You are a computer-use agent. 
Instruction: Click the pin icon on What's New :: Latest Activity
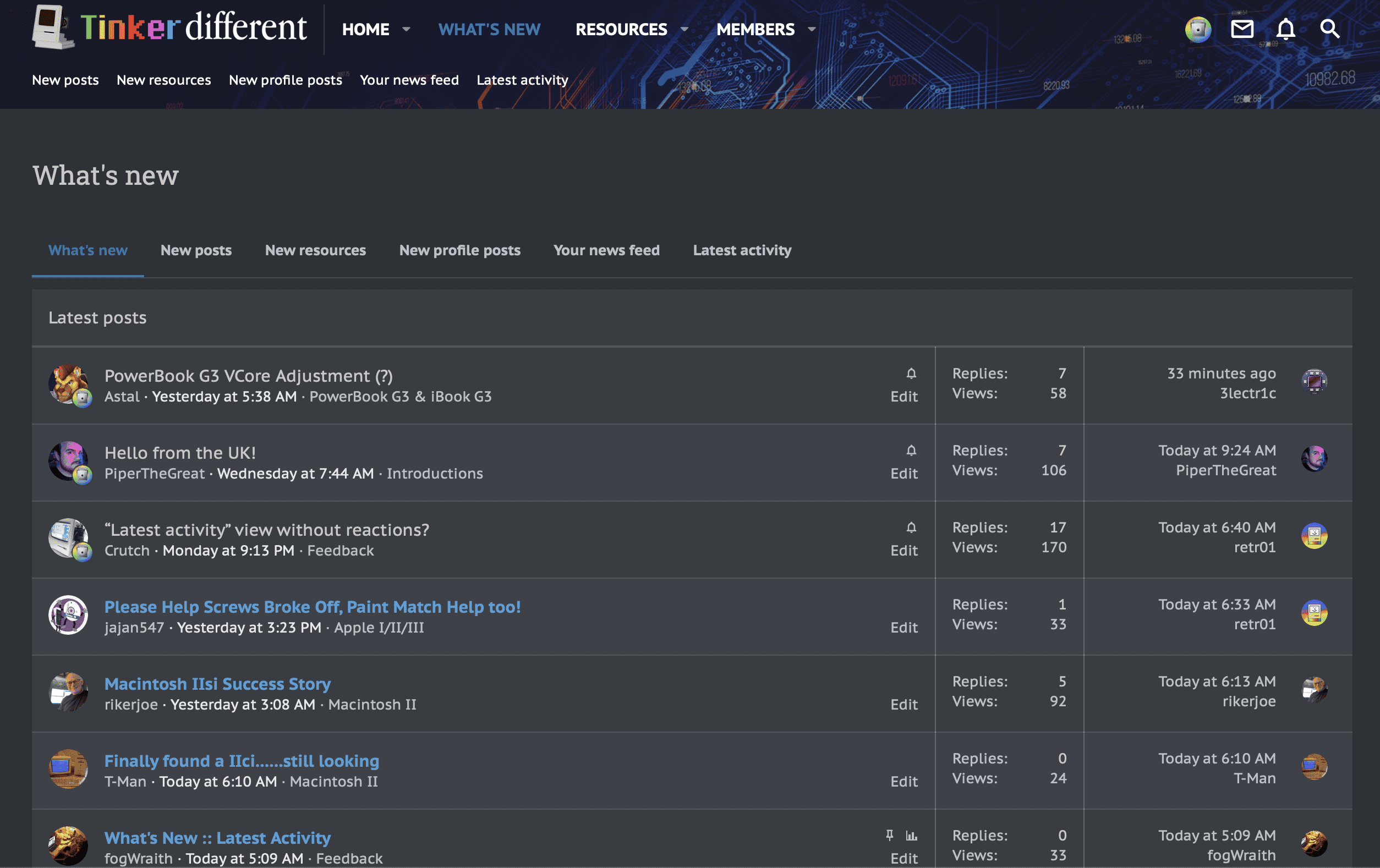tap(889, 836)
